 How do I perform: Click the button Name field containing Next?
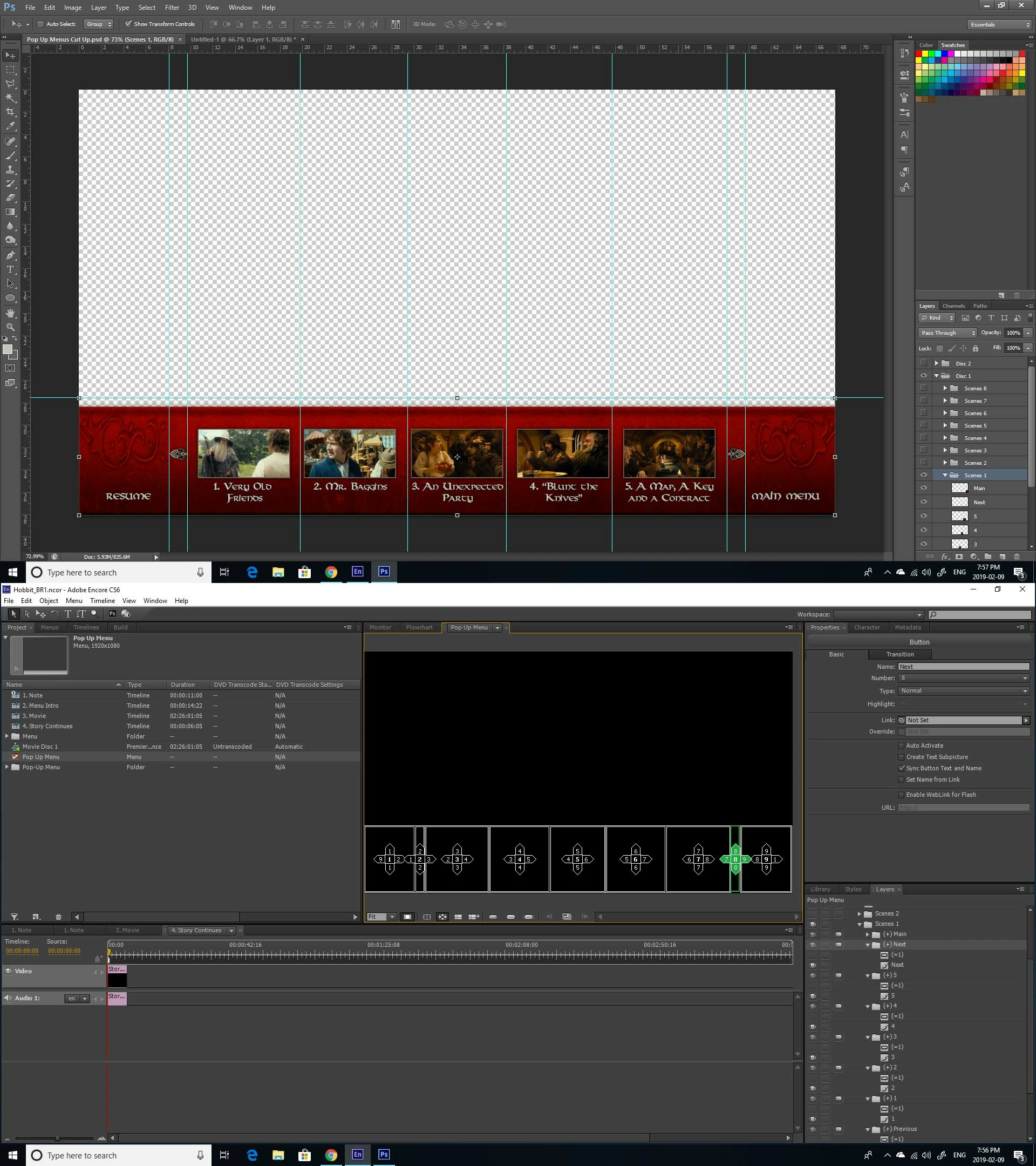(x=963, y=666)
